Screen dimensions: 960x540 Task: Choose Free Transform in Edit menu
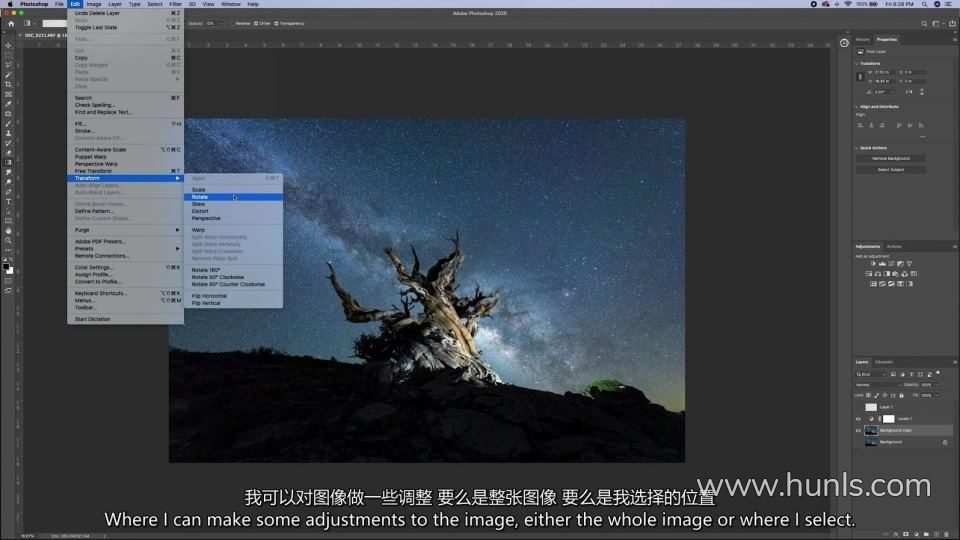[126, 171]
